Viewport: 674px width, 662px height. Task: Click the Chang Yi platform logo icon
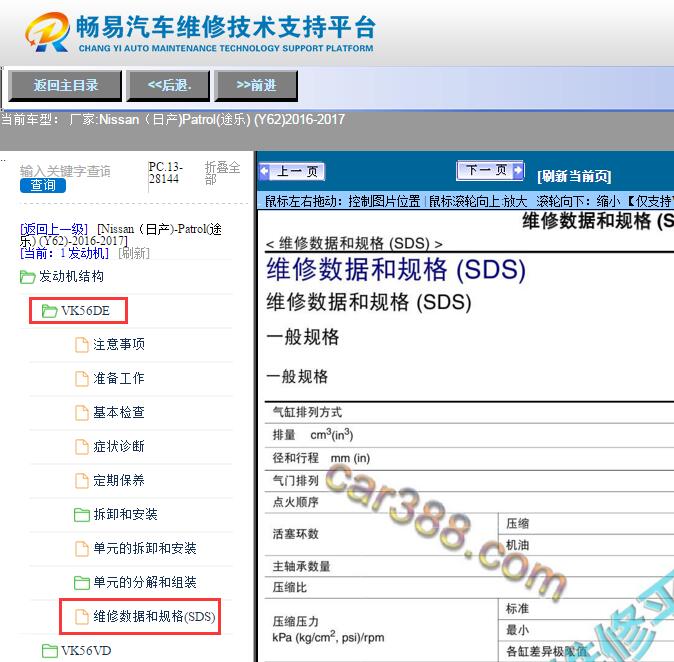(x=47, y=32)
